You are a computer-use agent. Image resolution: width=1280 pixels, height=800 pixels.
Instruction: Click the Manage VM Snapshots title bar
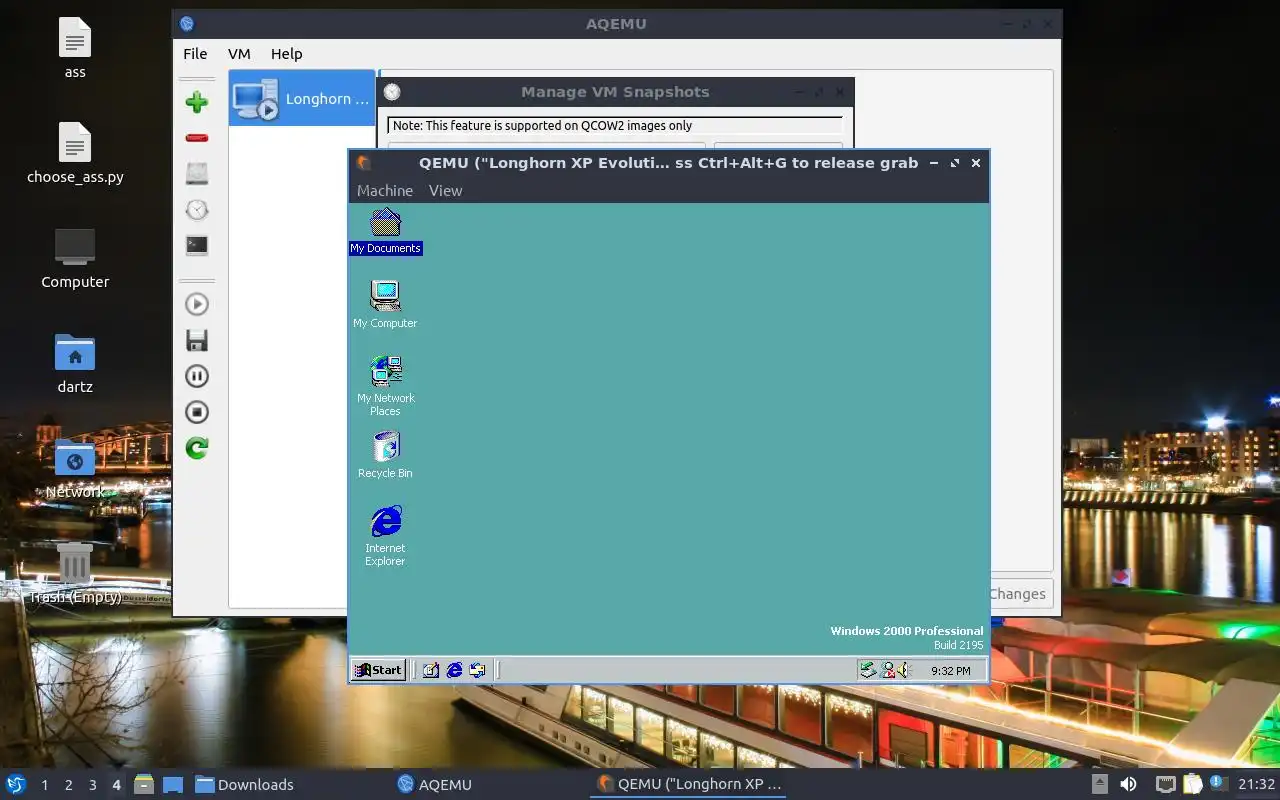(x=615, y=92)
